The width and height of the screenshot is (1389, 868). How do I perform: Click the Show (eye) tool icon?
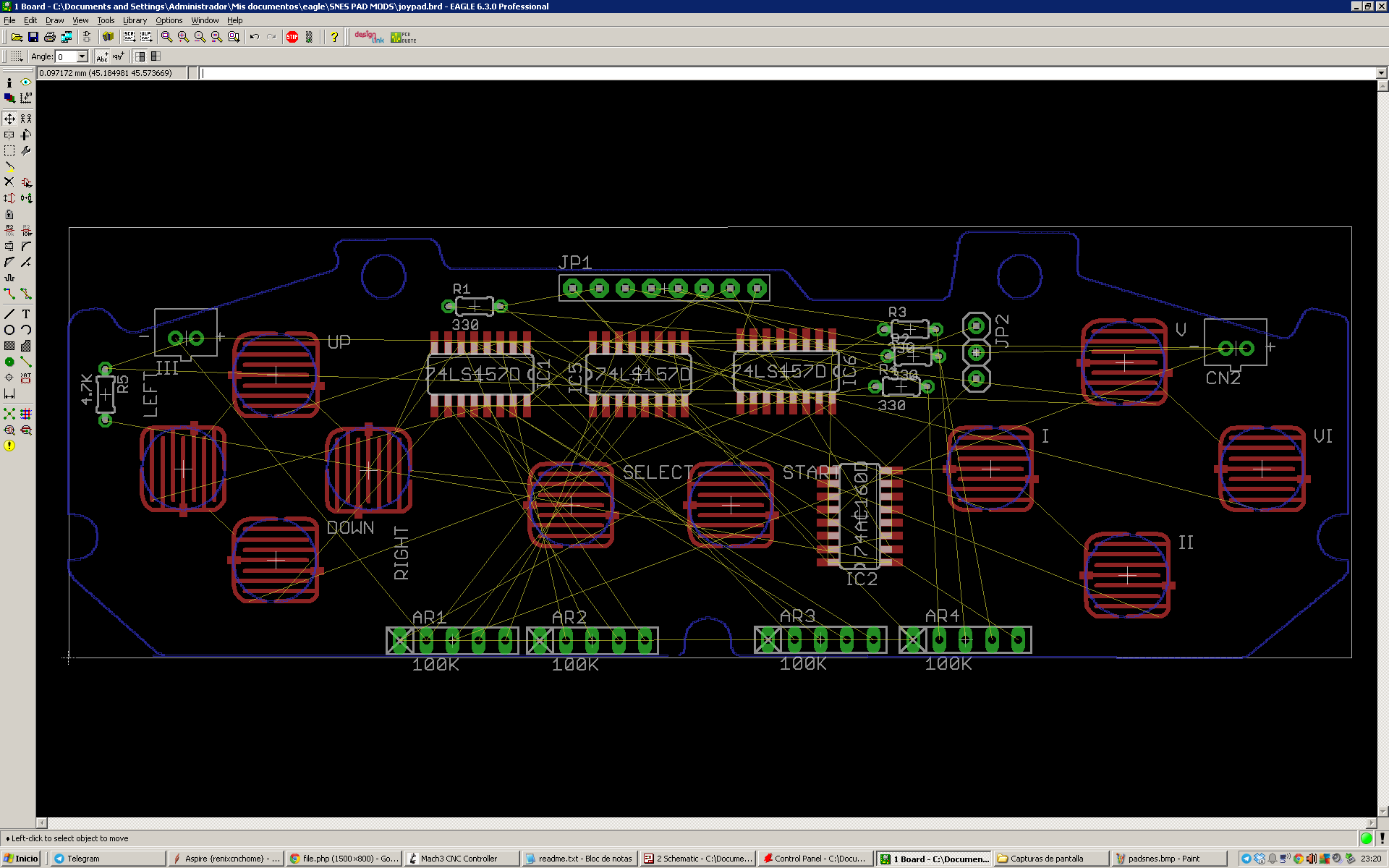point(26,82)
